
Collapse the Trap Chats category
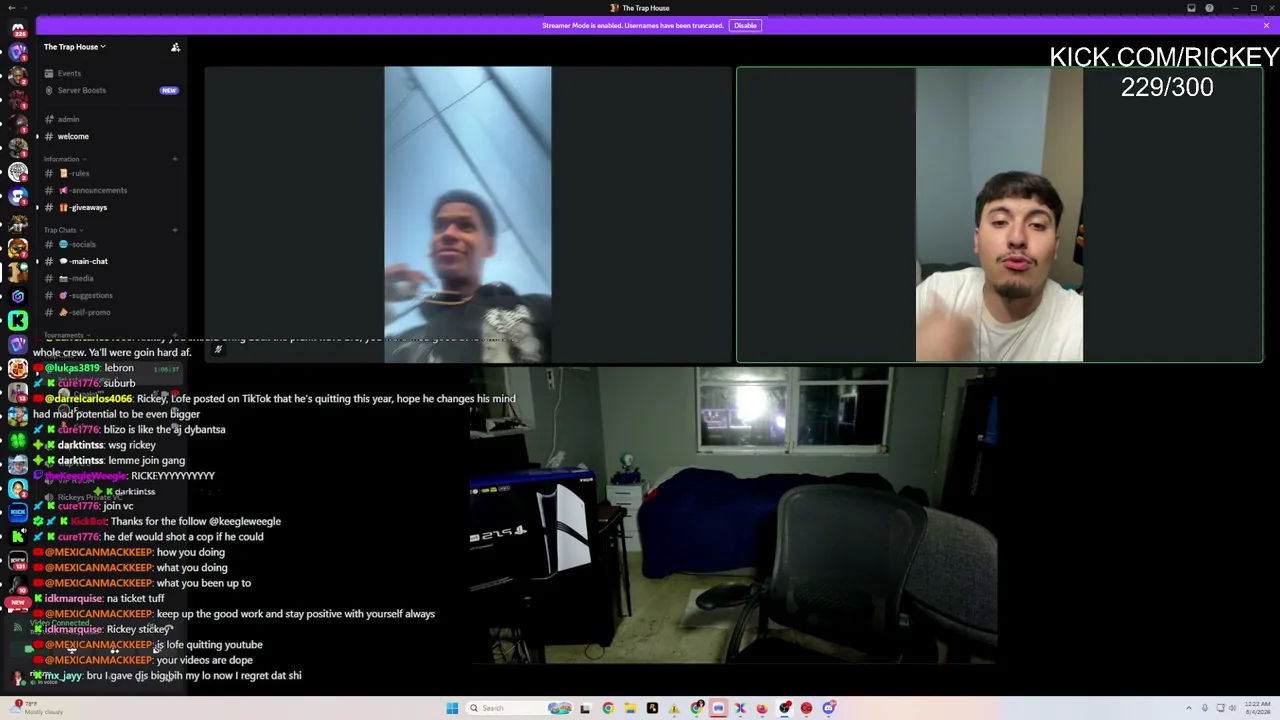coord(63,230)
